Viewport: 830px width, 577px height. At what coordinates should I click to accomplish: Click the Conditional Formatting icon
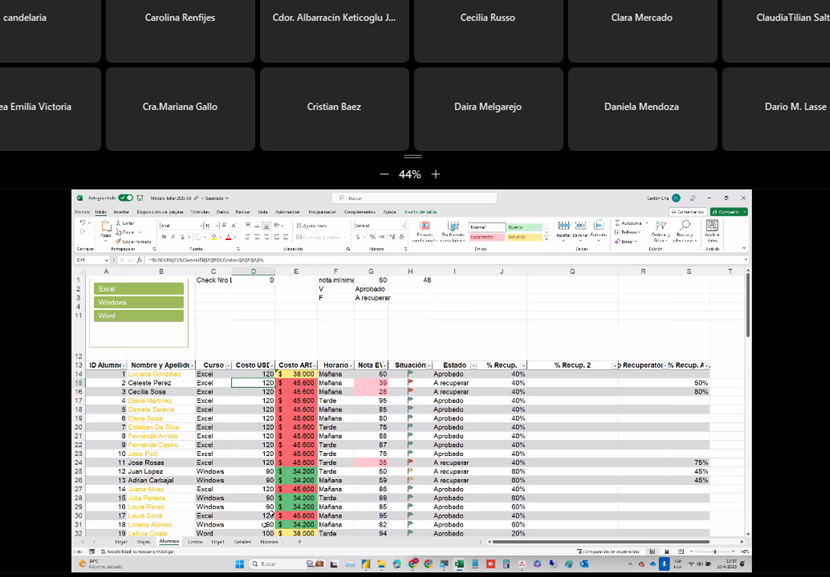[x=425, y=226]
